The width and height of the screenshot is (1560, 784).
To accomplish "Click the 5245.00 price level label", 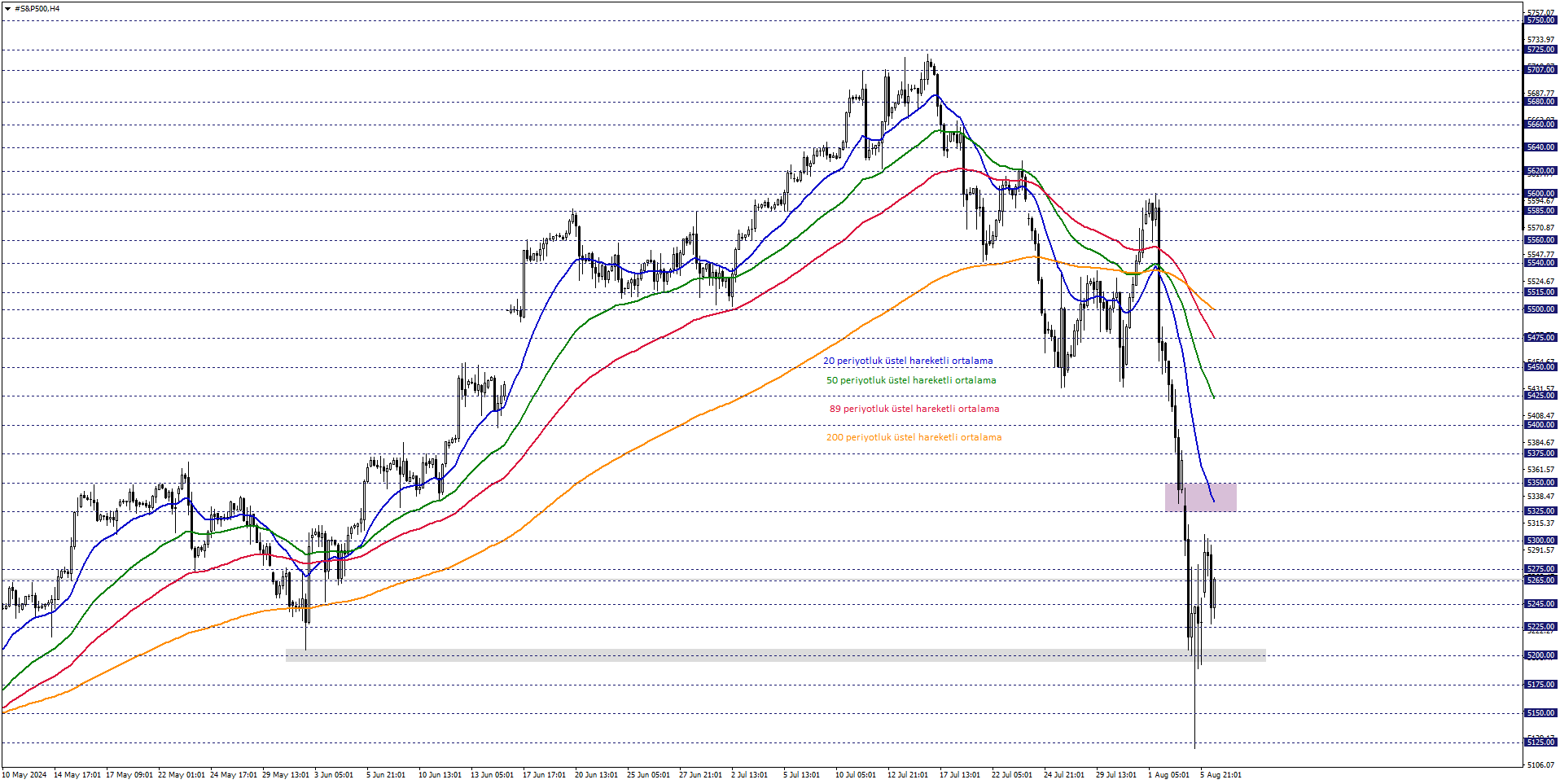I will pyautogui.click(x=1540, y=604).
